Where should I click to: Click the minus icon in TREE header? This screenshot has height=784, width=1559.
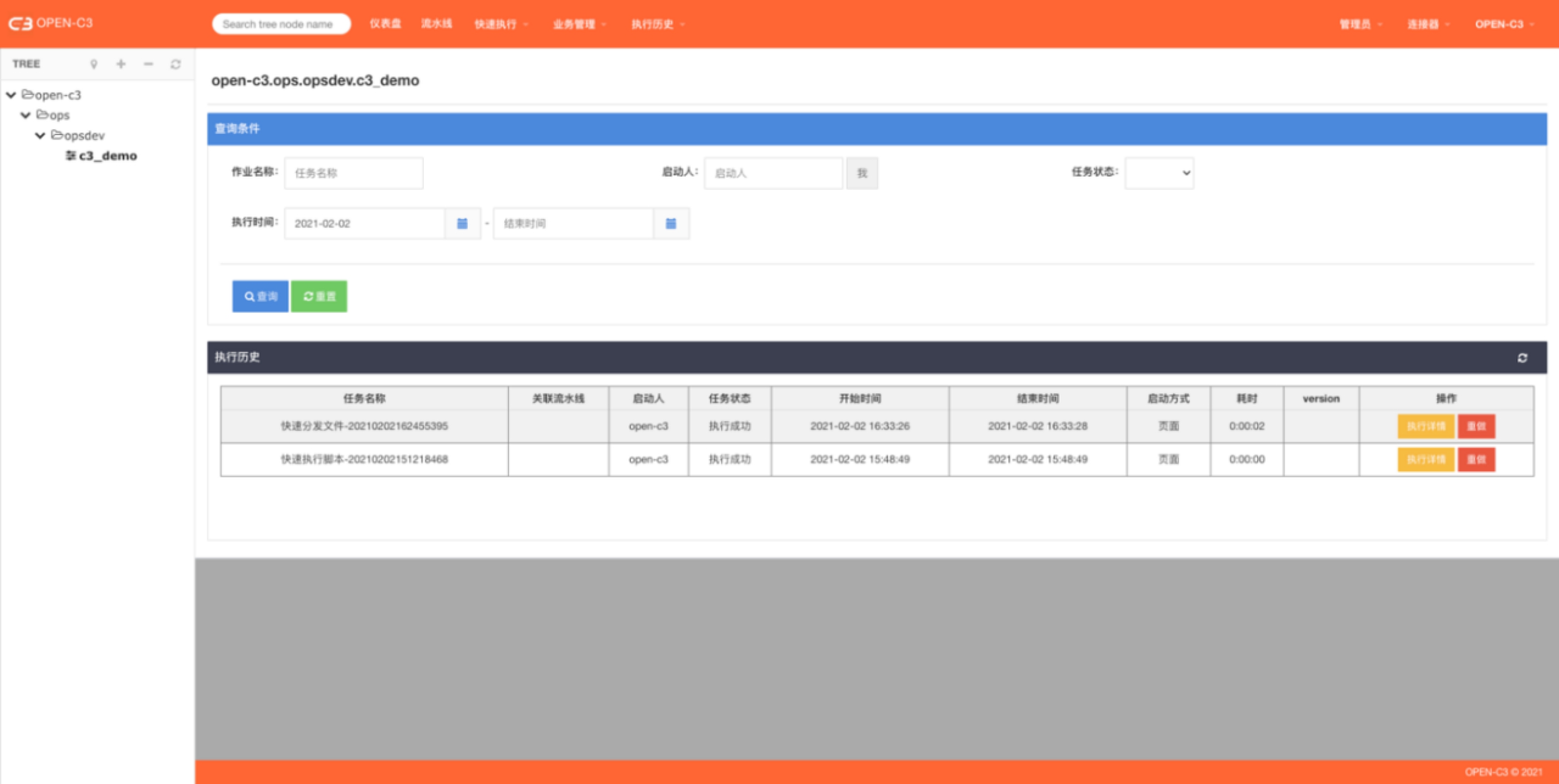pyautogui.click(x=148, y=64)
